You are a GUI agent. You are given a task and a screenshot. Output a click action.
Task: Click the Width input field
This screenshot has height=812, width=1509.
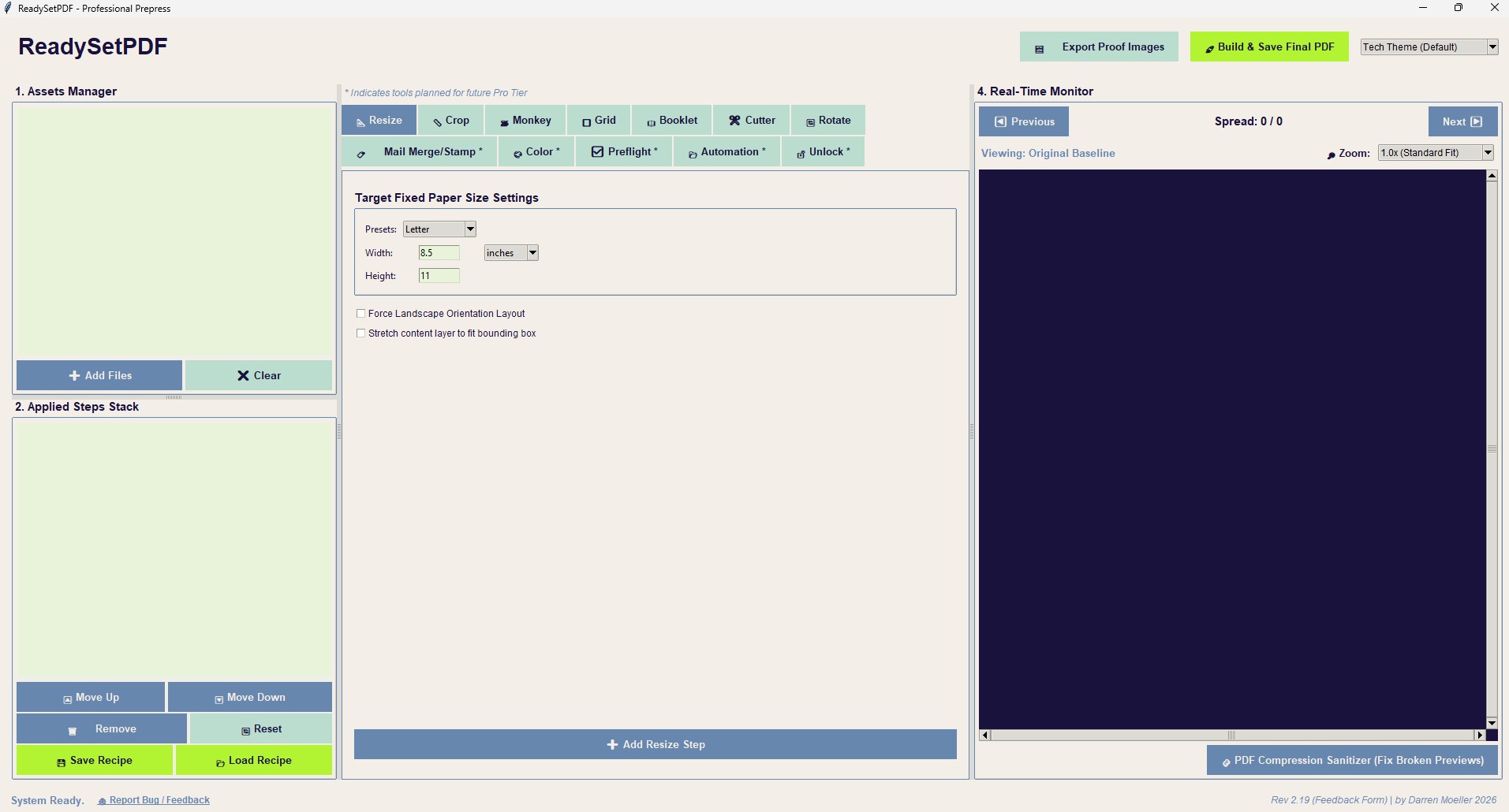[439, 253]
